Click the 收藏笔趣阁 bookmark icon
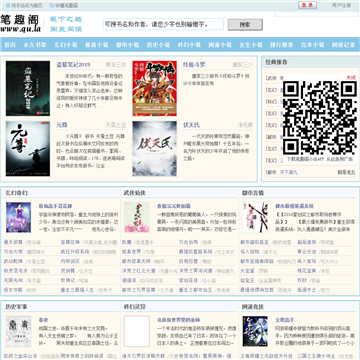This screenshot has height=360, width=360. tap(52, 5)
